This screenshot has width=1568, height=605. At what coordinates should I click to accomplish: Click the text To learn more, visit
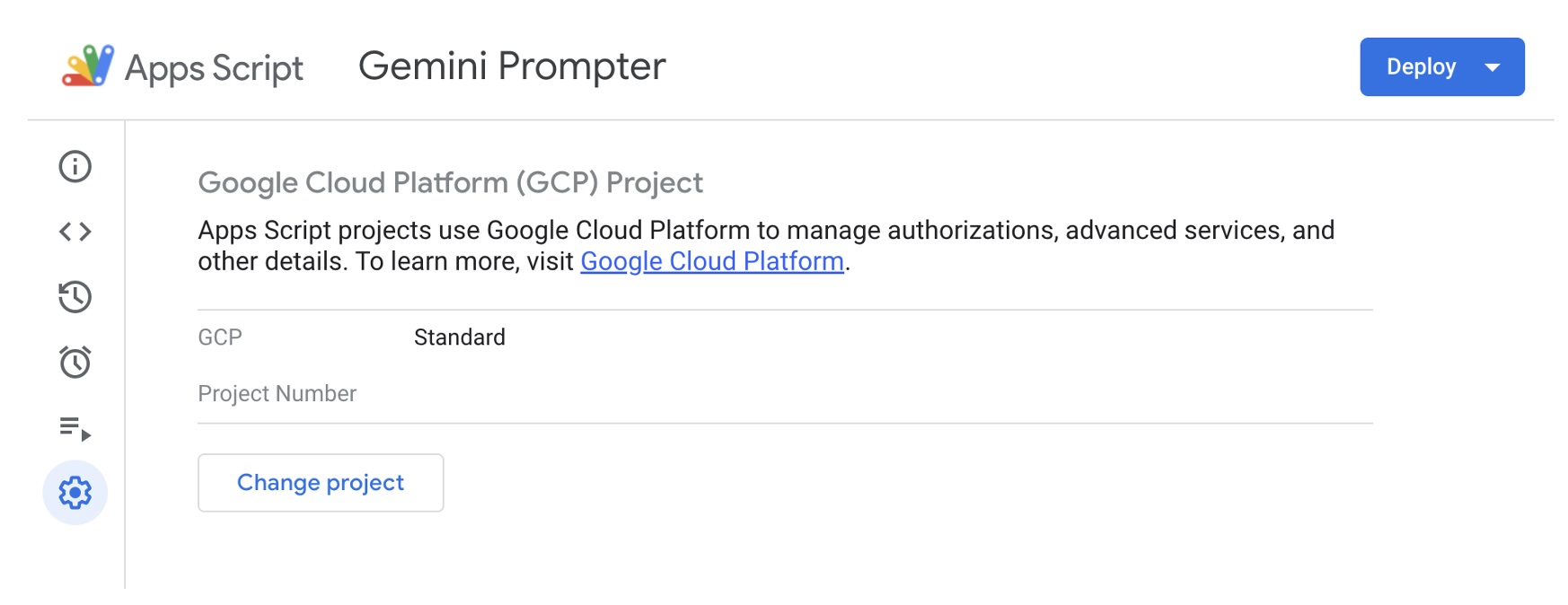coord(464,261)
